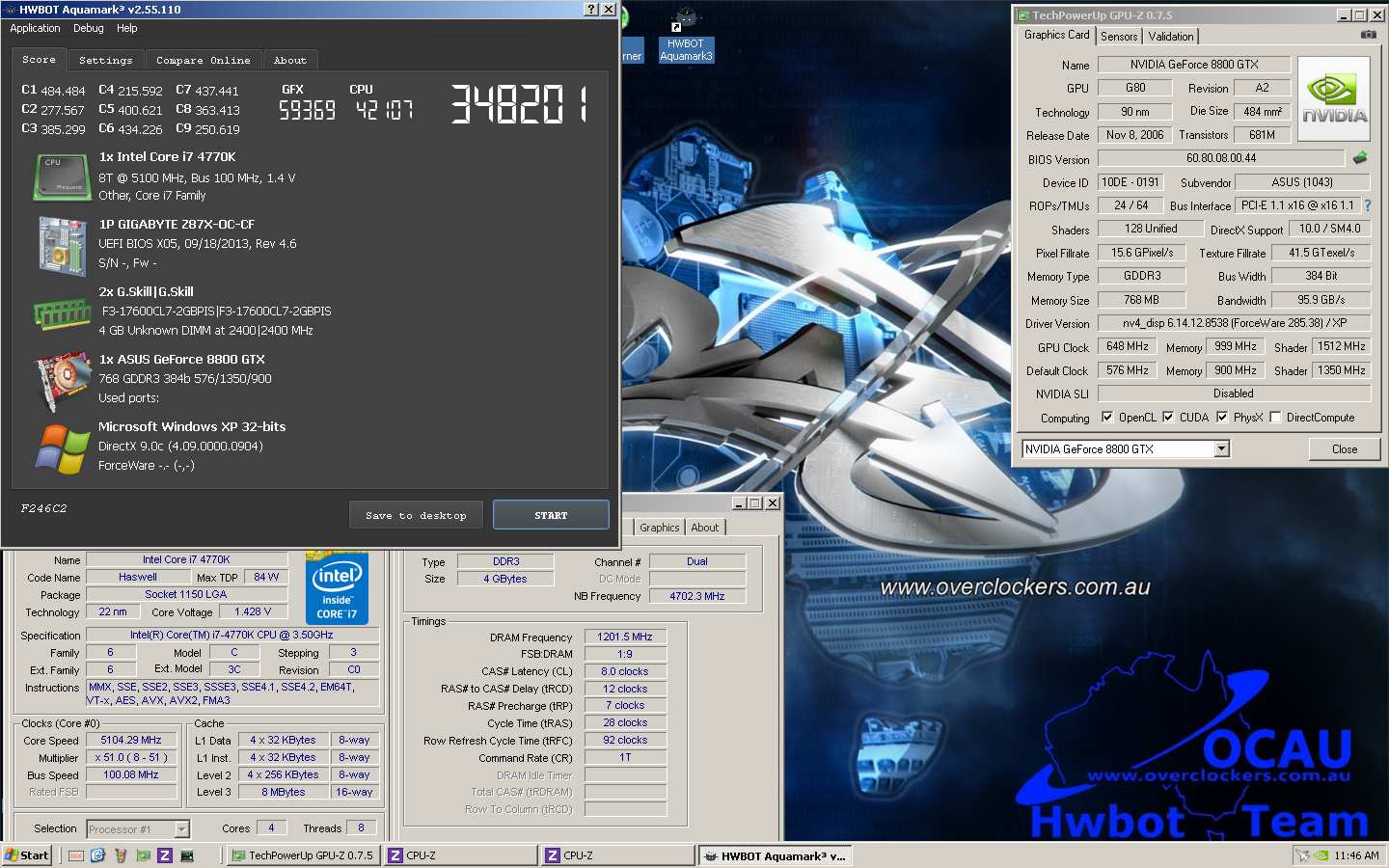Image resolution: width=1389 pixels, height=868 pixels.
Task: Click the monitor icon in quick launch
Action: click(187, 855)
